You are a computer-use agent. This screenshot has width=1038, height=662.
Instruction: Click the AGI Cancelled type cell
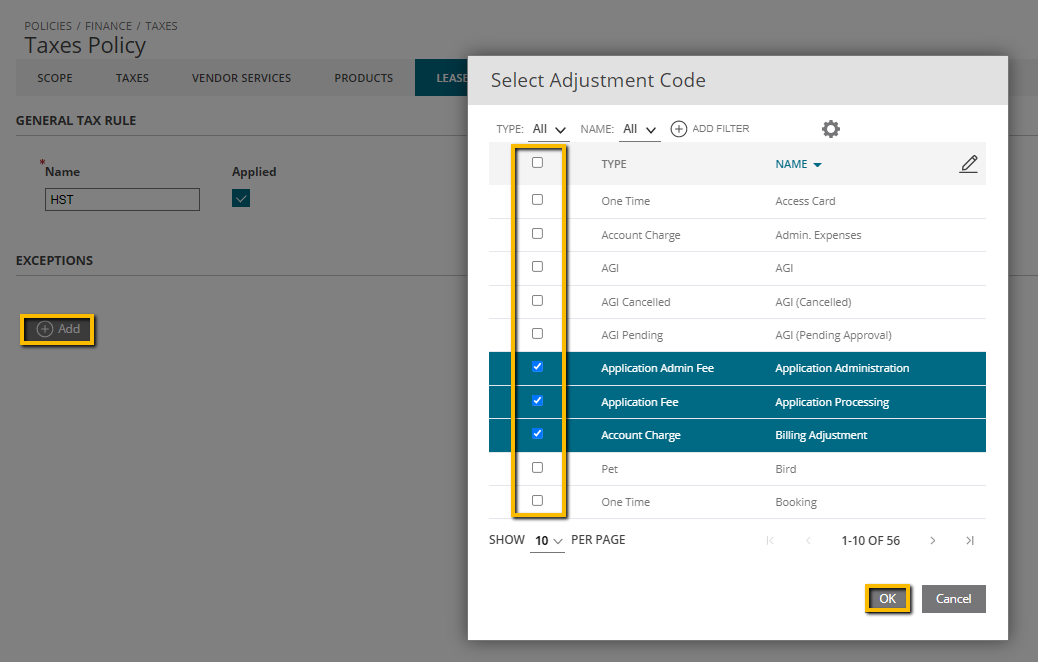[x=636, y=302]
